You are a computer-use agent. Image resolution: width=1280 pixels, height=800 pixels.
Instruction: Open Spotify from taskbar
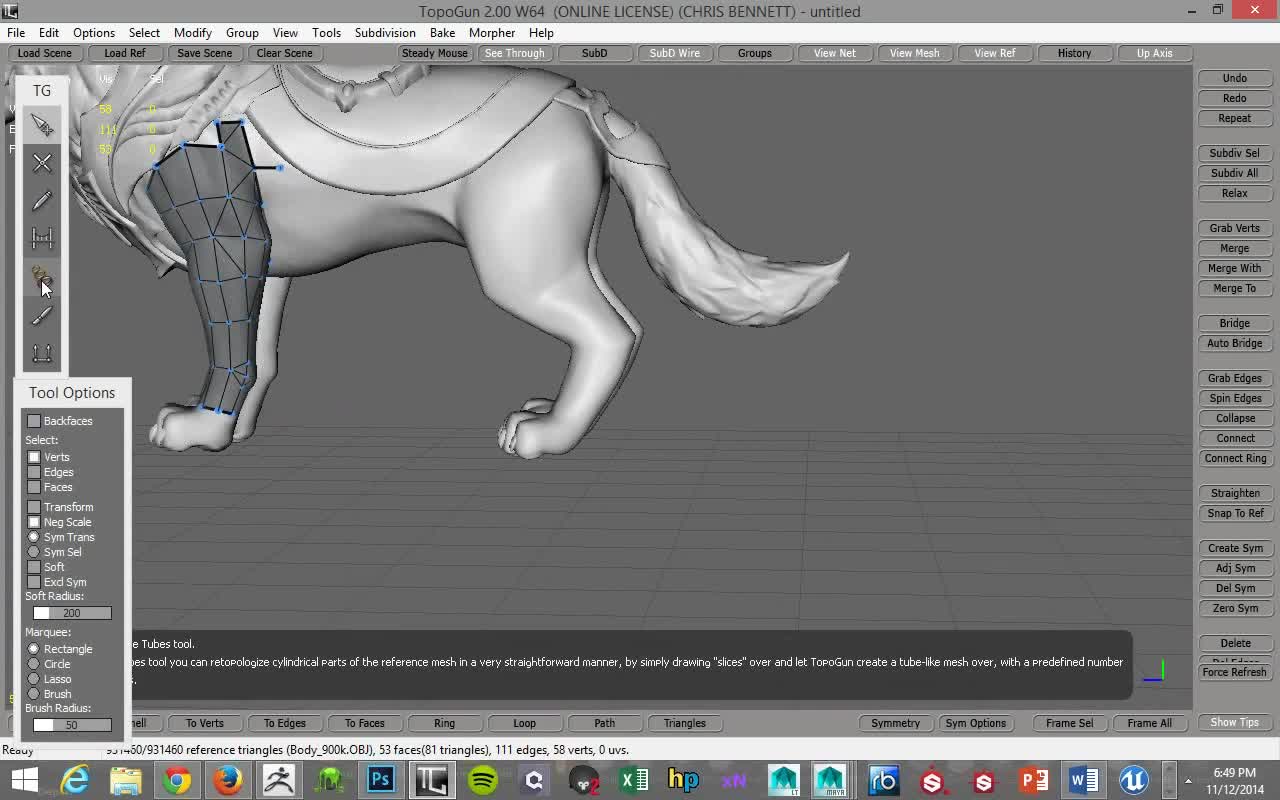(483, 780)
